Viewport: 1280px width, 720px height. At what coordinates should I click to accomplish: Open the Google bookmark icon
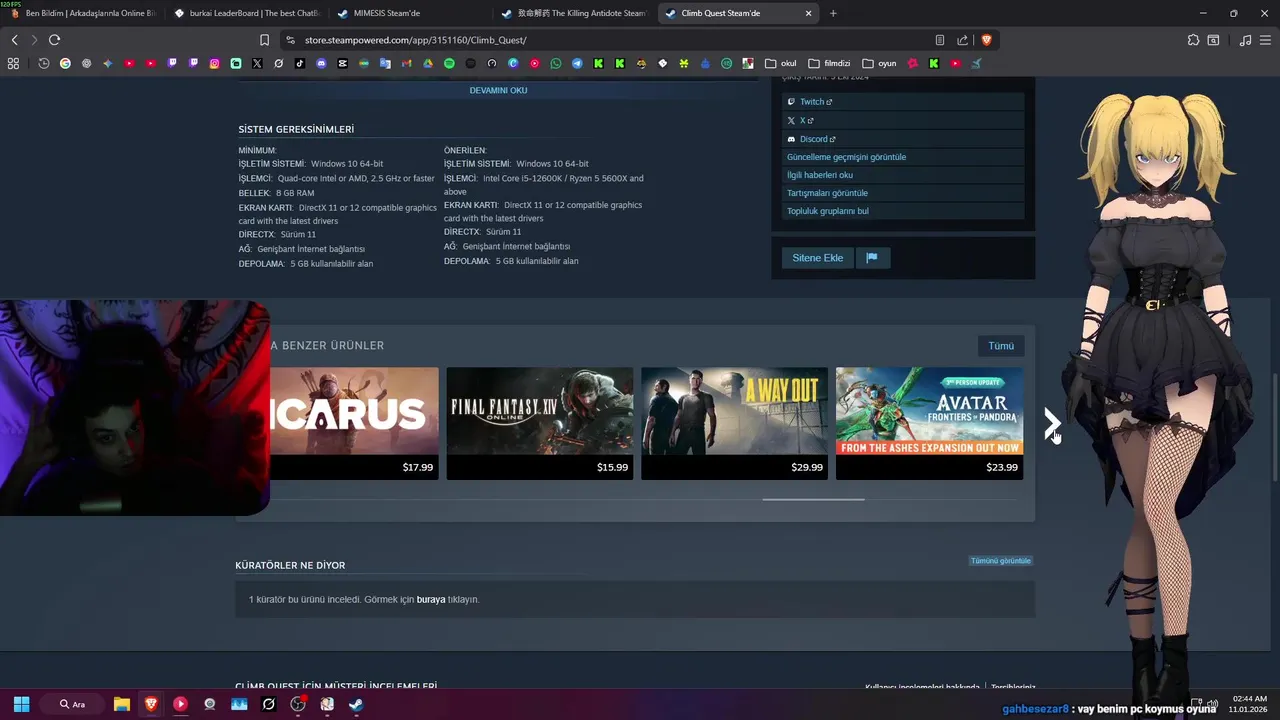click(x=65, y=63)
